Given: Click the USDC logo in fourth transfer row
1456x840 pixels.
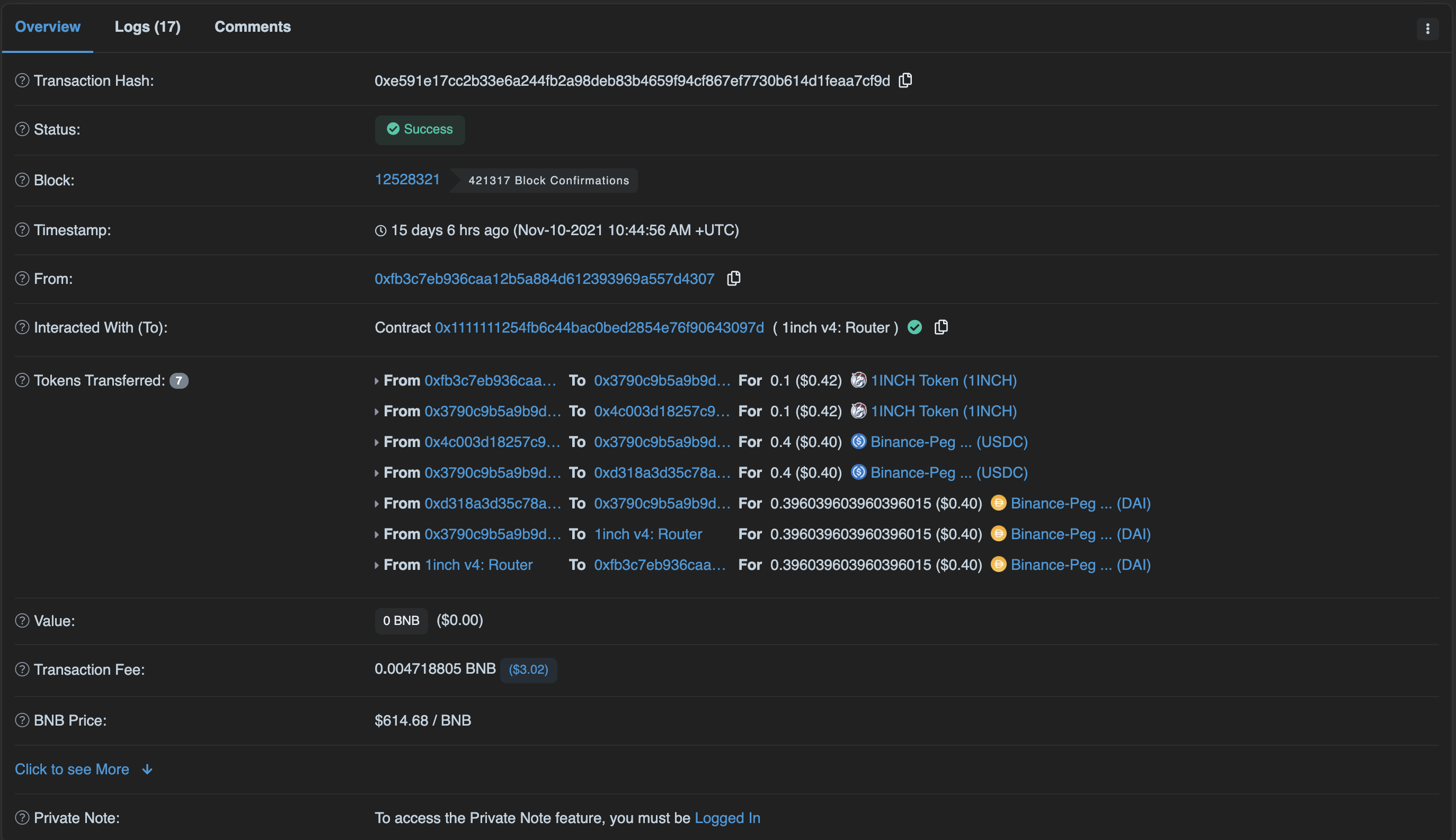Looking at the screenshot, I should click(x=858, y=472).
